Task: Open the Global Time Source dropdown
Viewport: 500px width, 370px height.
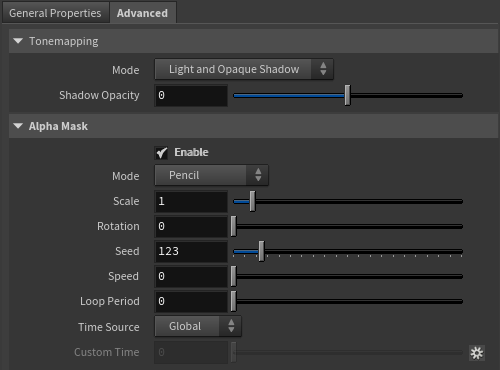Action: coord(198,326)
